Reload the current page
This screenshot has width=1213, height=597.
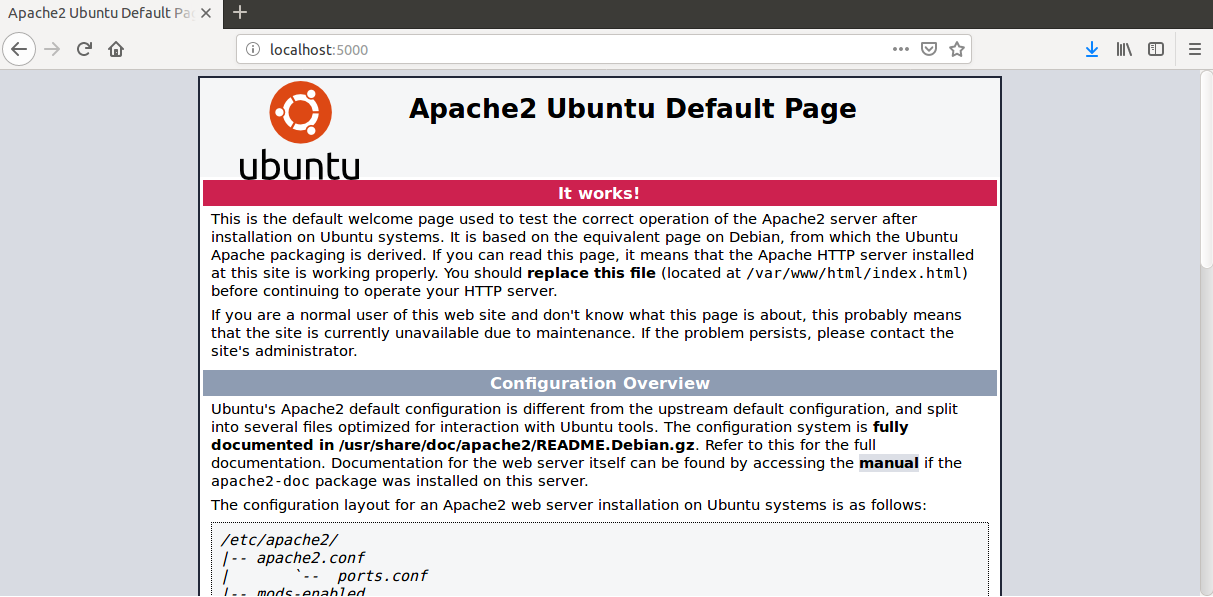[85, 49]
